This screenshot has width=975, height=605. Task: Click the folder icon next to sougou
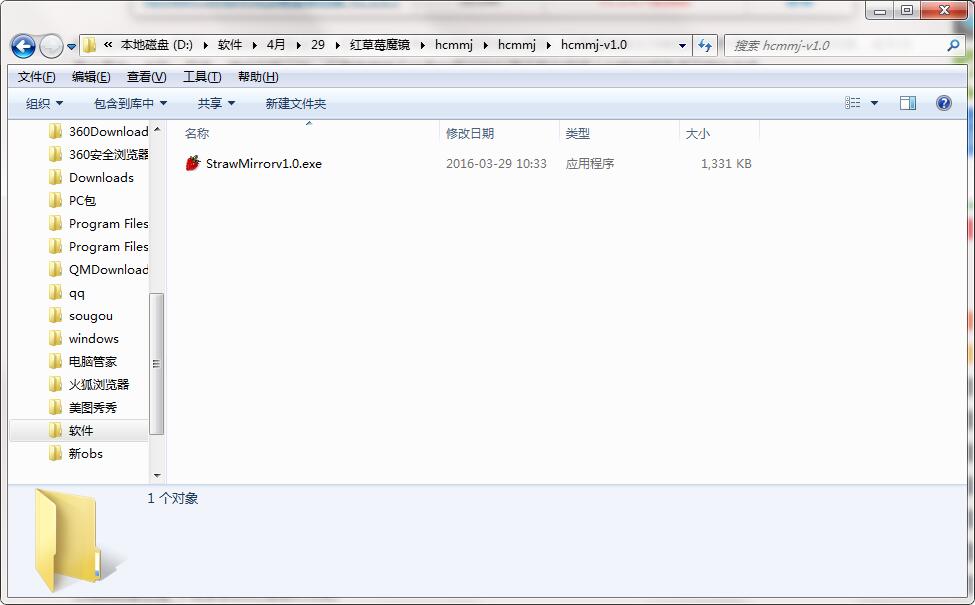click(x=55, y=315)
